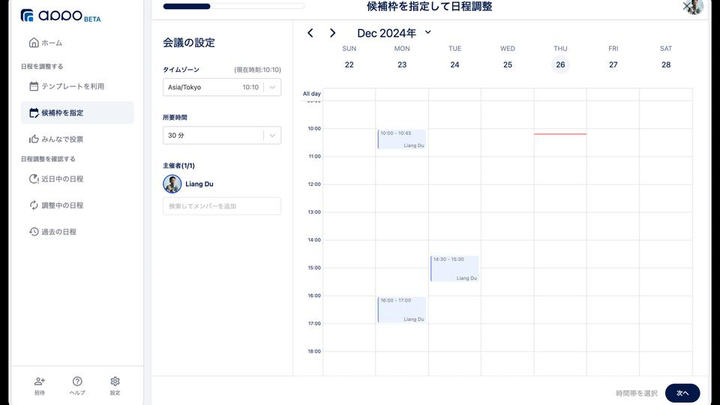Click the member search input field
The width and height of the screenshot is (720, 405).
click(221, 206)
